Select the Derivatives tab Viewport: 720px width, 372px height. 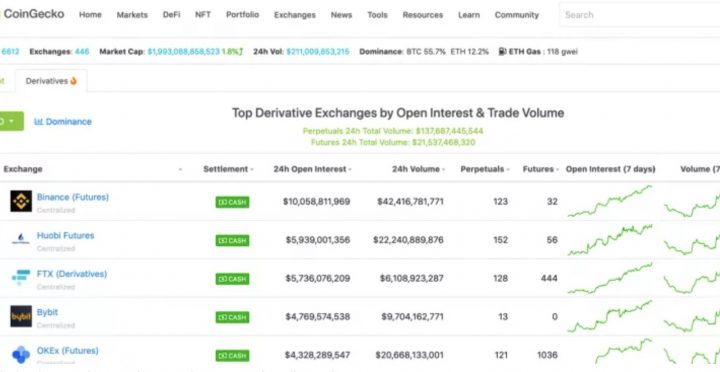tap(51, 81)
